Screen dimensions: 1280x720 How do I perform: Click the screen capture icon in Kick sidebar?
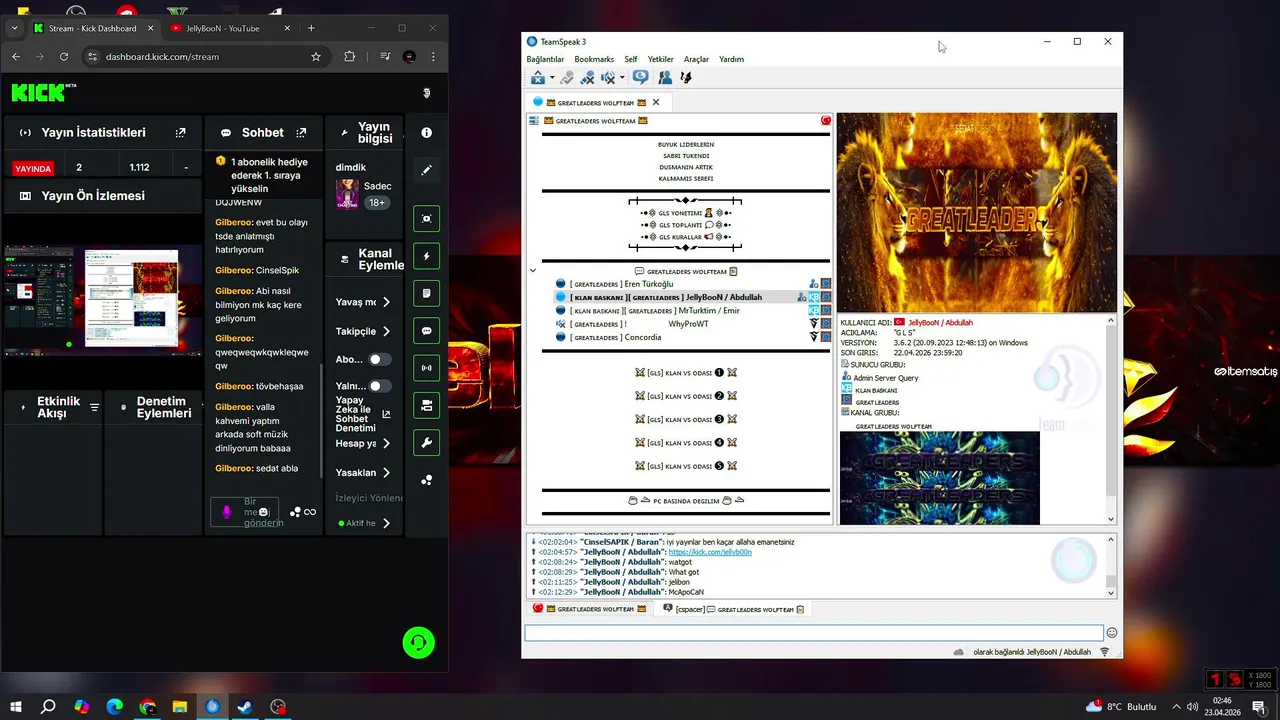427,219
